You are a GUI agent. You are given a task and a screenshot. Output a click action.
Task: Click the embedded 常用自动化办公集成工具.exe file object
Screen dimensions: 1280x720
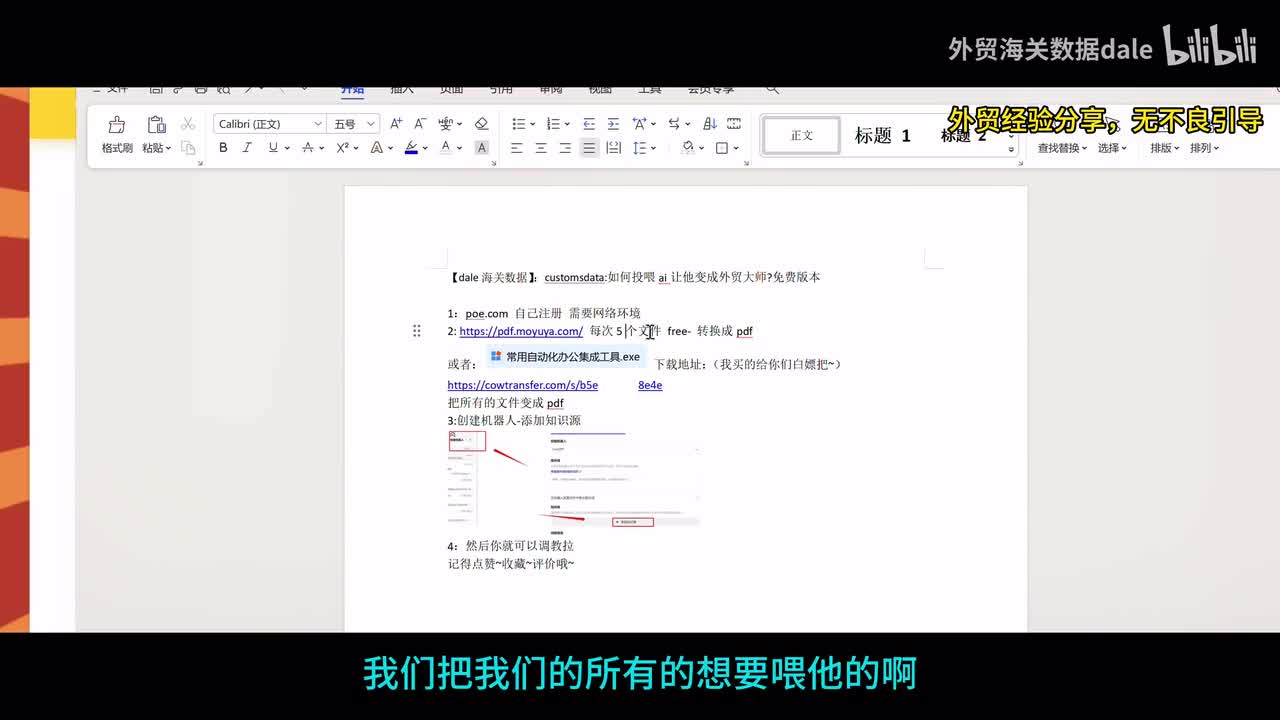pos(565,357)
